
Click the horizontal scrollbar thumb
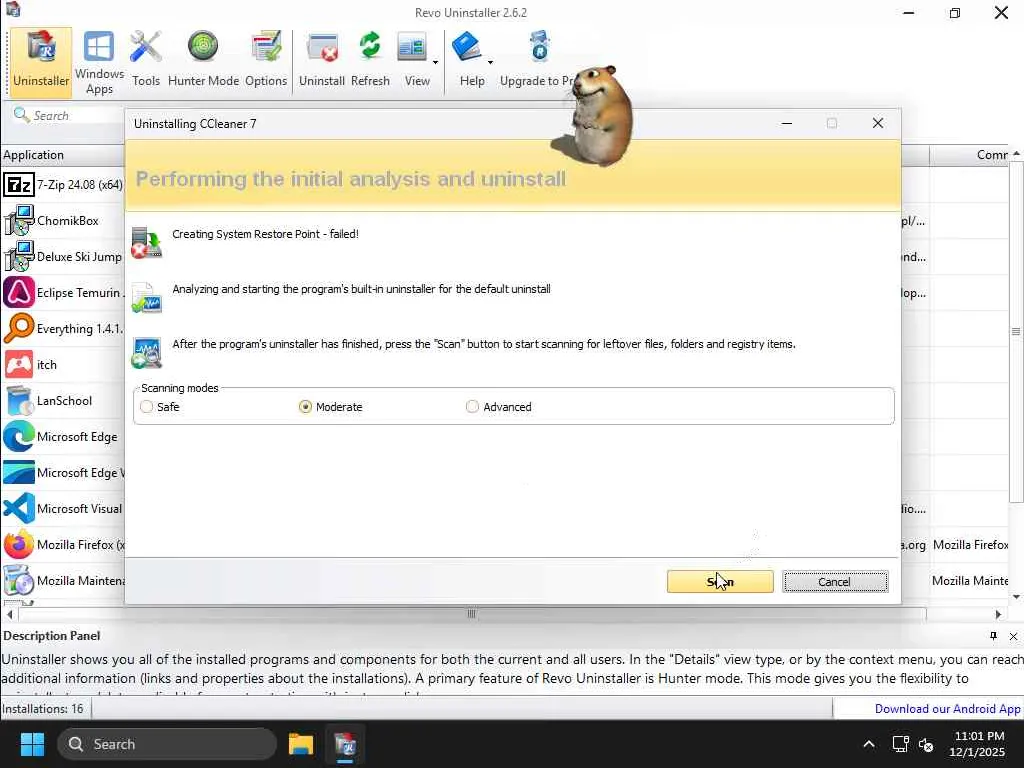[472, 614]
